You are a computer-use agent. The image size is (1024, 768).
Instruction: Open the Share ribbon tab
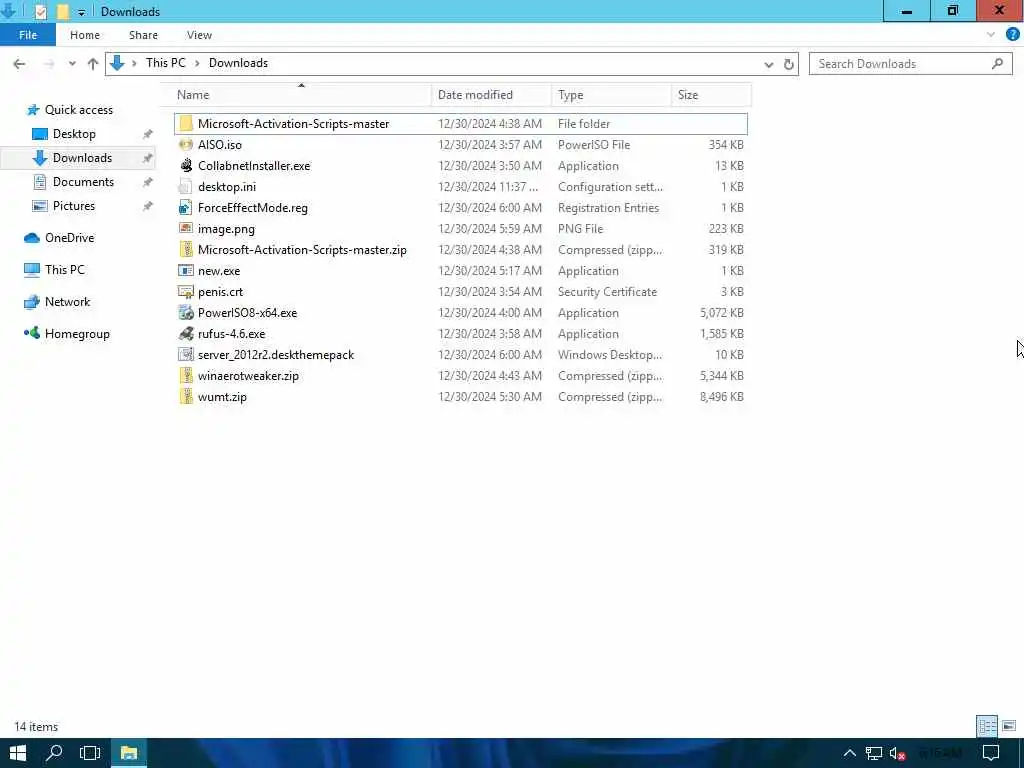pyautogui.click(x=143, y=35)
